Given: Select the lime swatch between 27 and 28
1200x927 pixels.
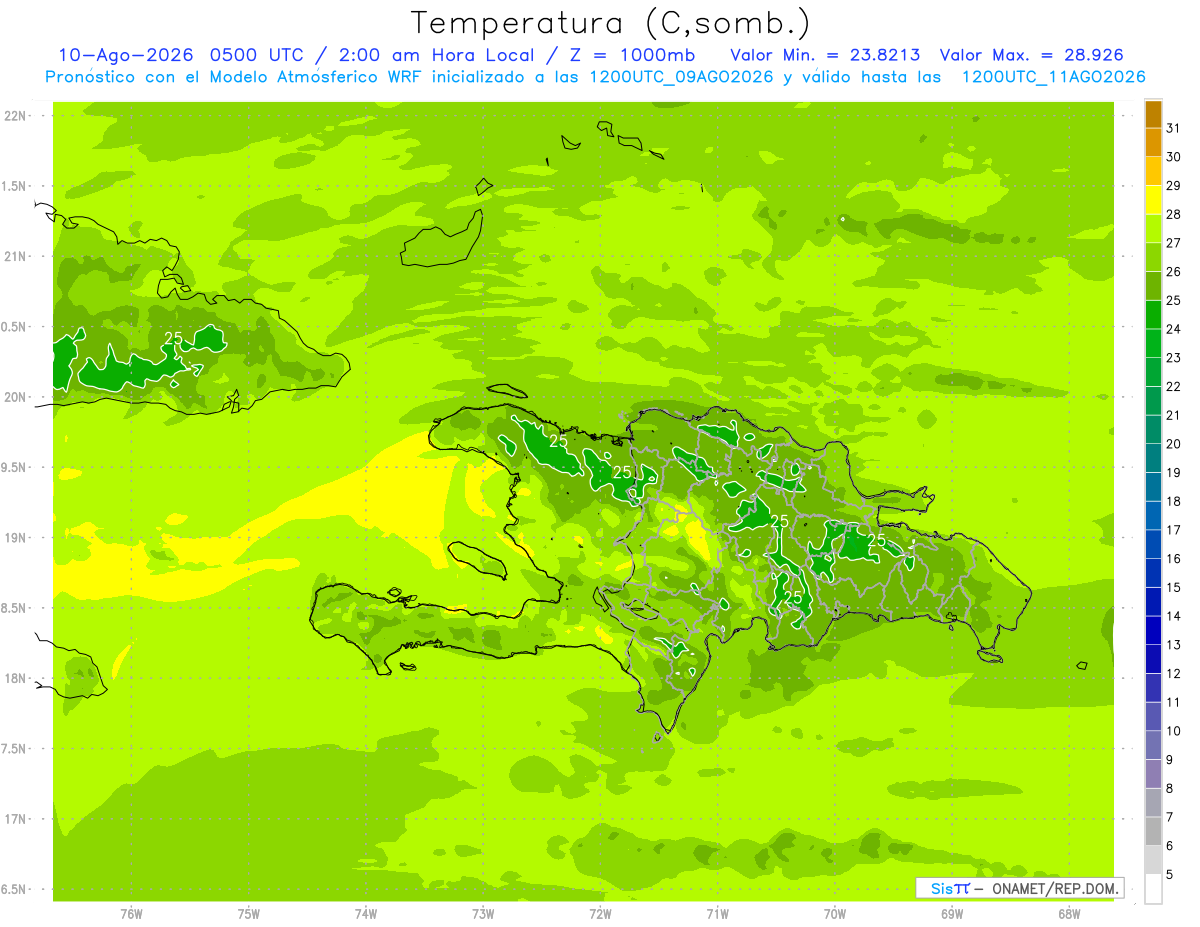Looking at the screenshot, I should (1153, 228).
